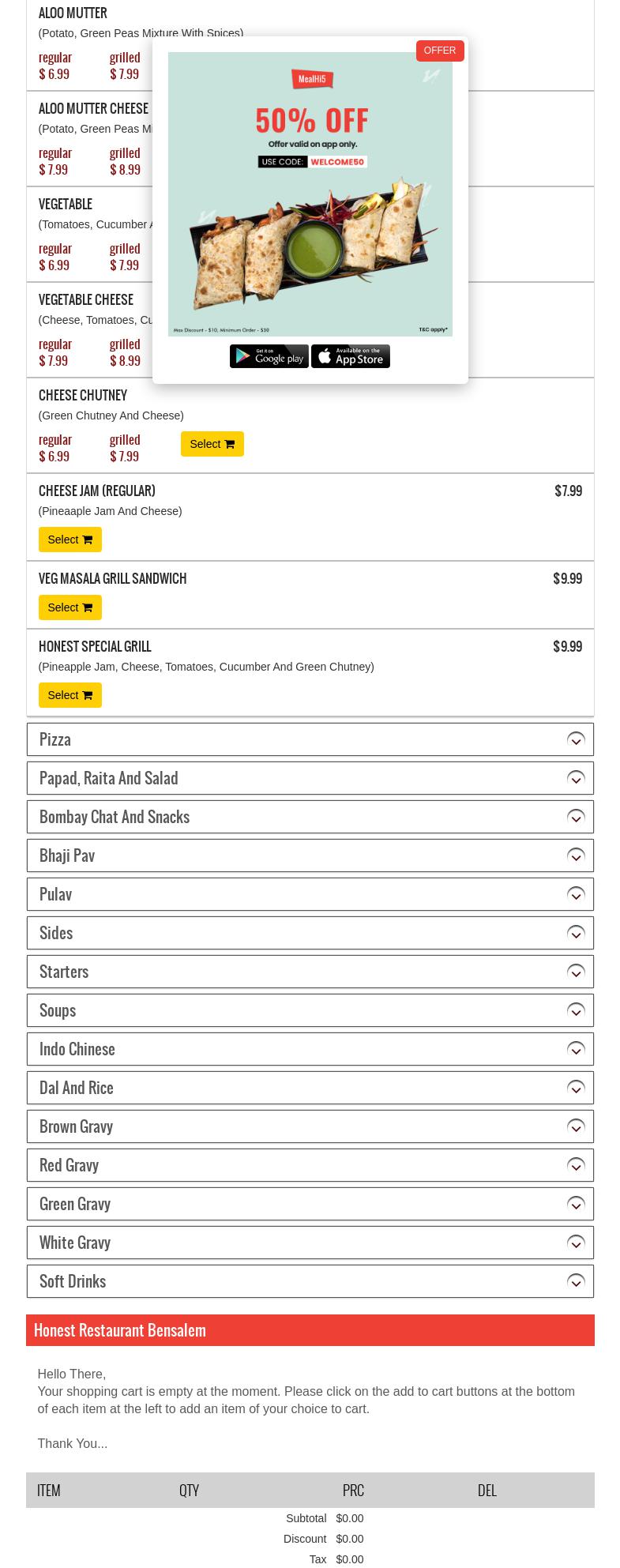Click the Dal And Rice chevron icon

coord(576,1089)
